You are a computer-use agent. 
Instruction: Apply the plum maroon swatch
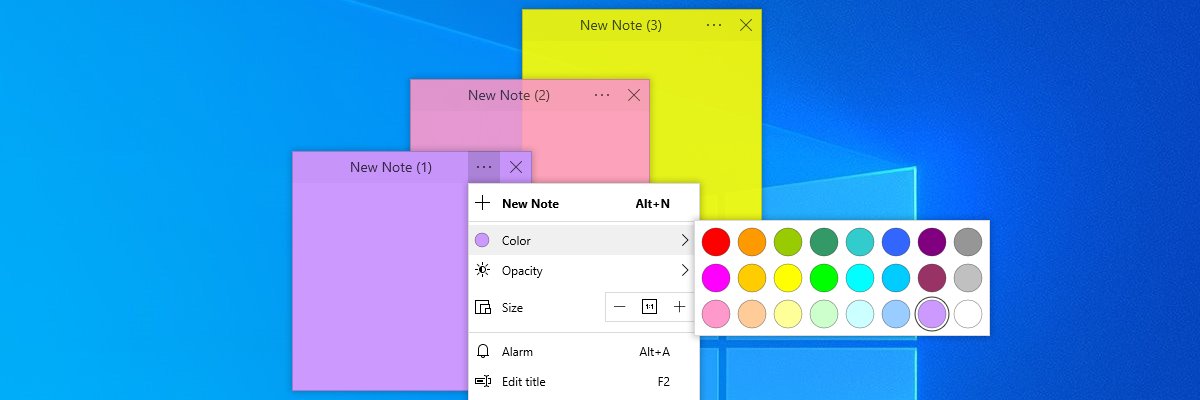(x=932, y=277)
